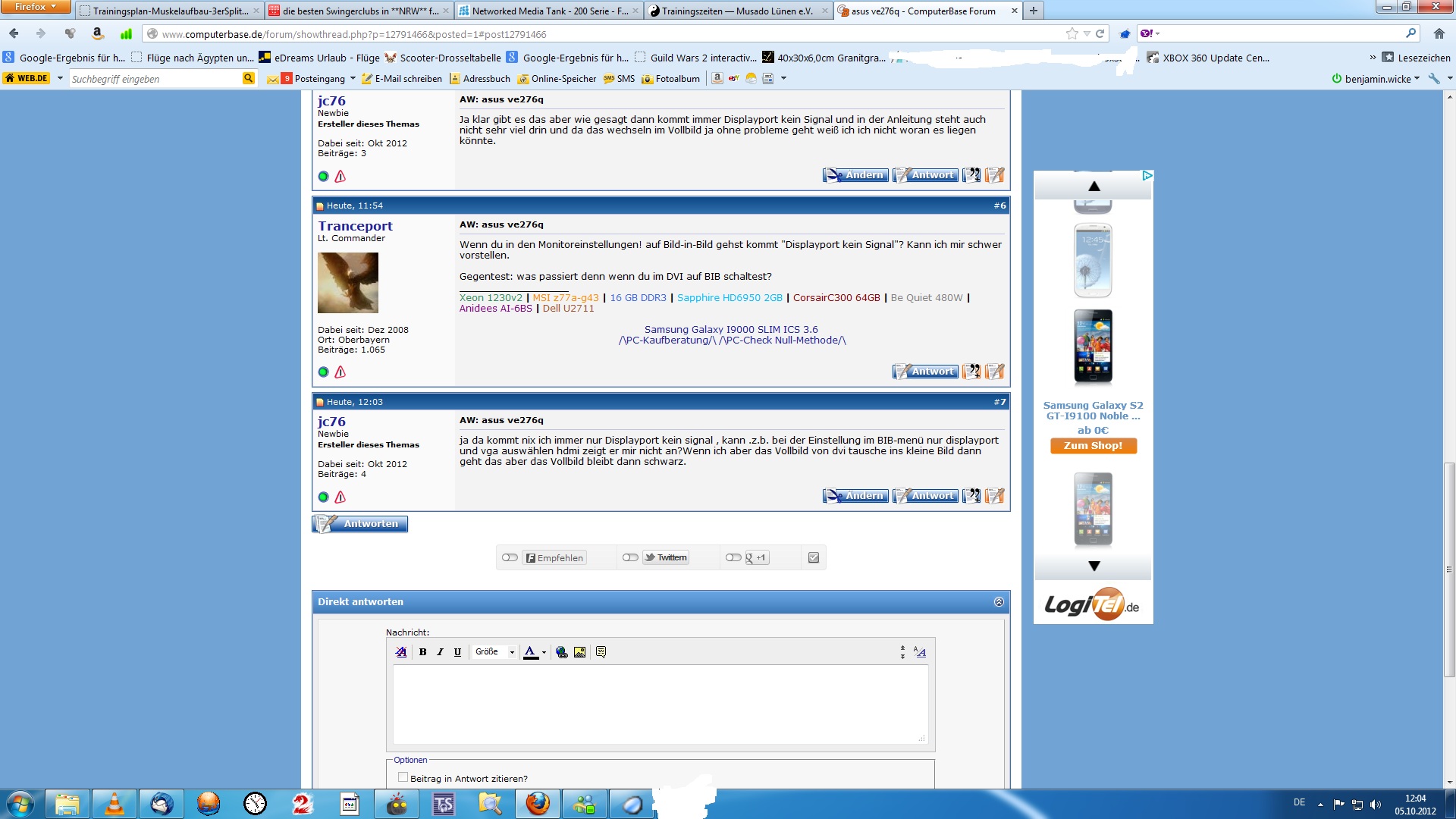Click the insert image icon

point(580,652)
